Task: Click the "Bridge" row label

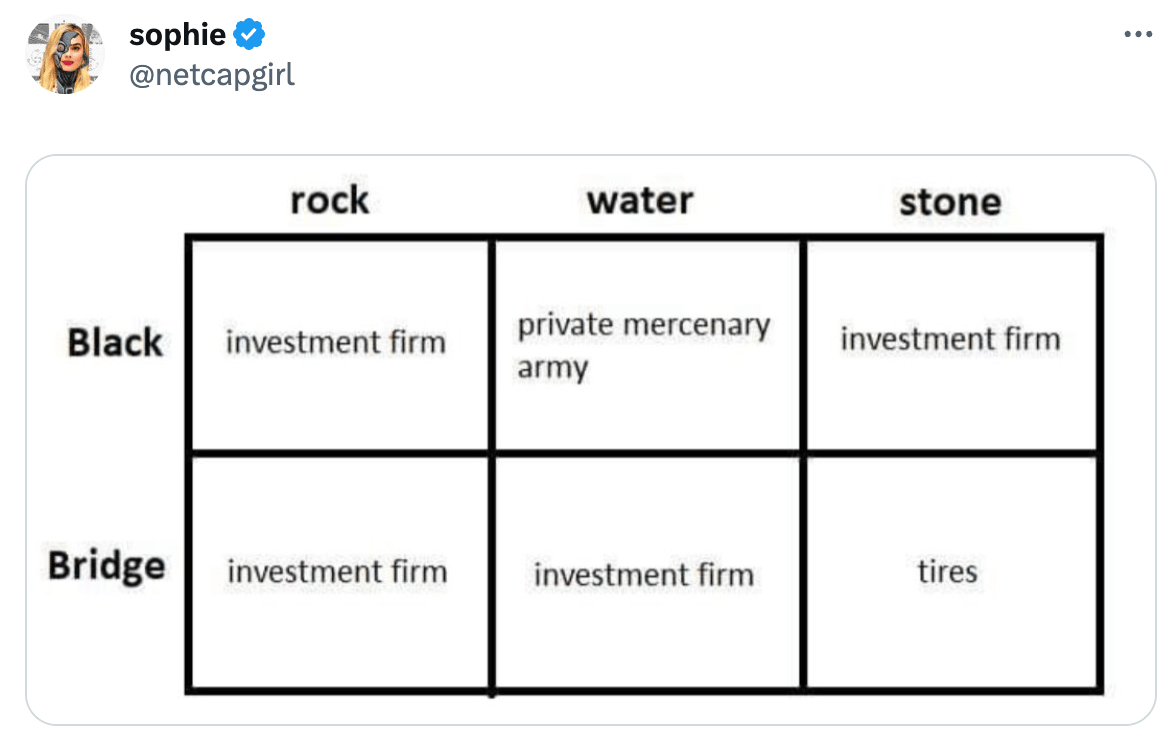Action: pos(106,566)
